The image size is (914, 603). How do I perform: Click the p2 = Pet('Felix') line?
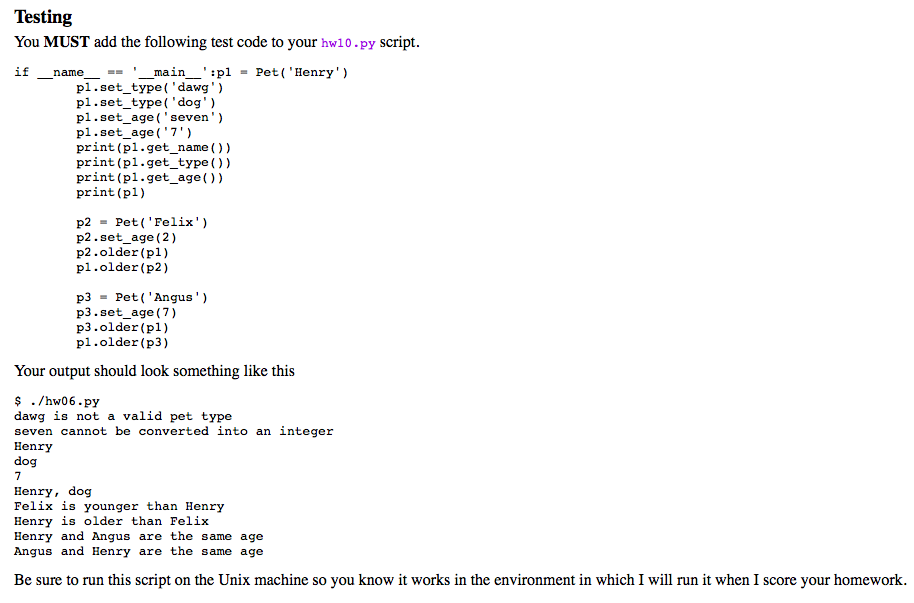pyautogui.click(x=142, y=222)
